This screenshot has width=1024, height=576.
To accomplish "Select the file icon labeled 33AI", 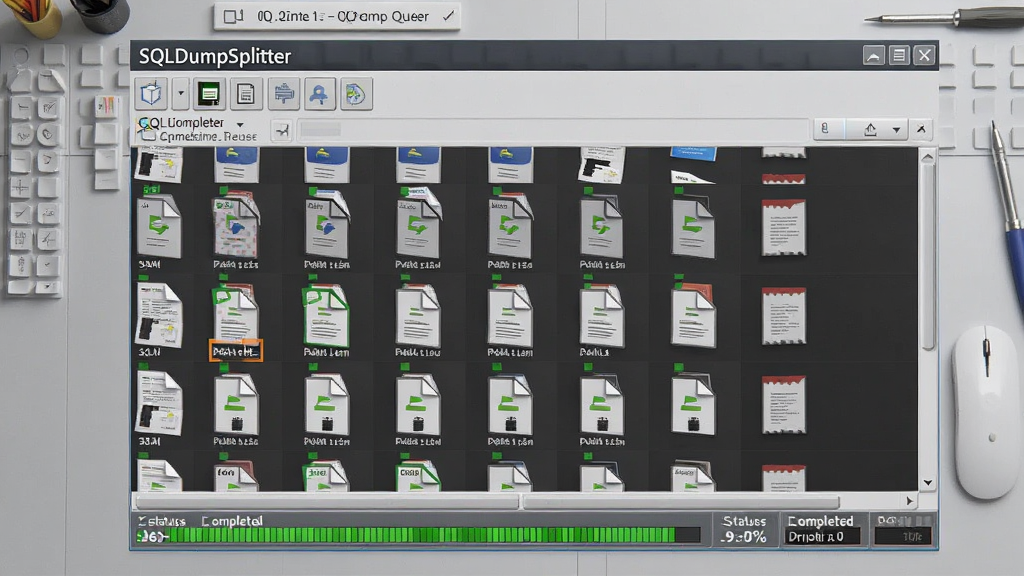I will [x=159, y=403].
